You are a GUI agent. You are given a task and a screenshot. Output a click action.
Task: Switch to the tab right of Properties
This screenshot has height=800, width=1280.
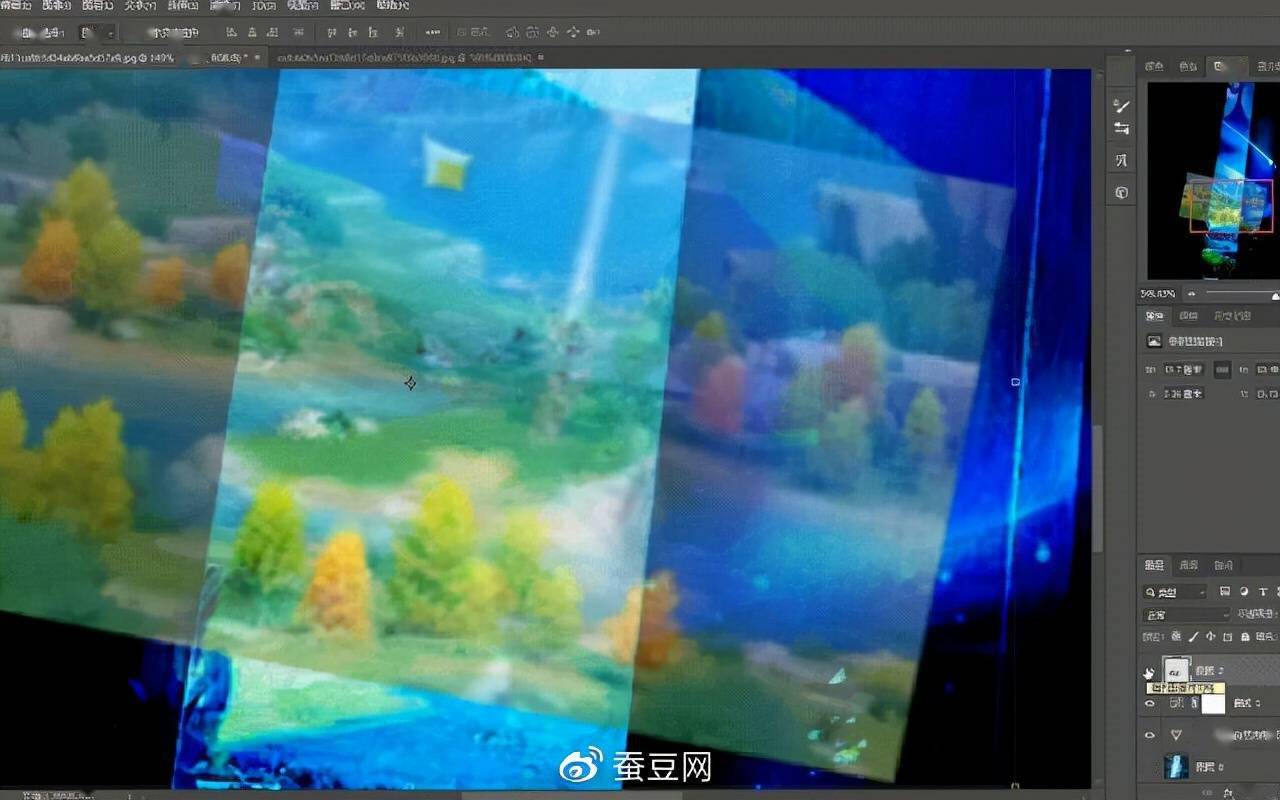[x=1188, y=316]
